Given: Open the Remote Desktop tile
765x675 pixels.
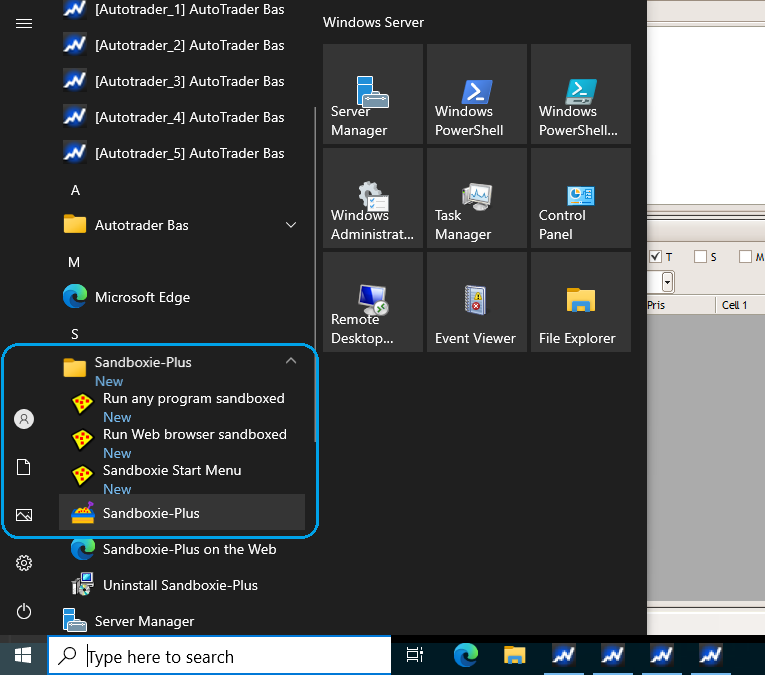Looking at the screenshot, I should [372, 302].
